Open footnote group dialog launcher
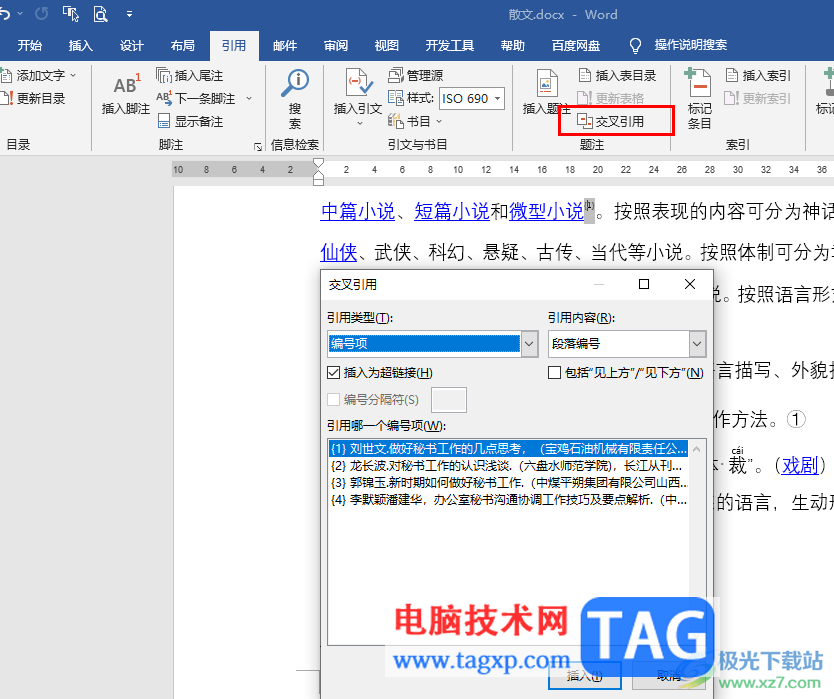 pos(258,147)
